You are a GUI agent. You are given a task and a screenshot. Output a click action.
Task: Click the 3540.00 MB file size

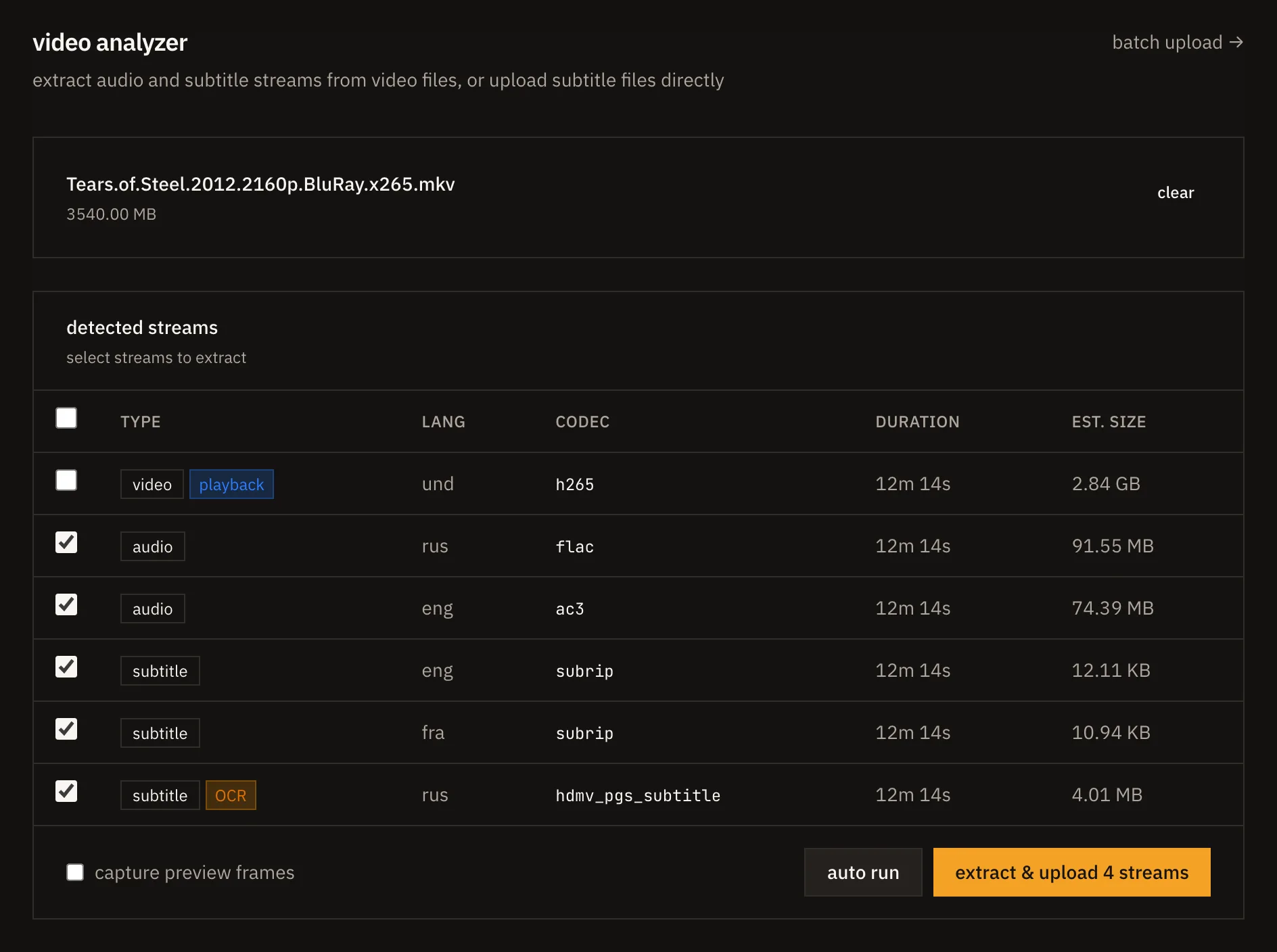[x=111, y=214]
